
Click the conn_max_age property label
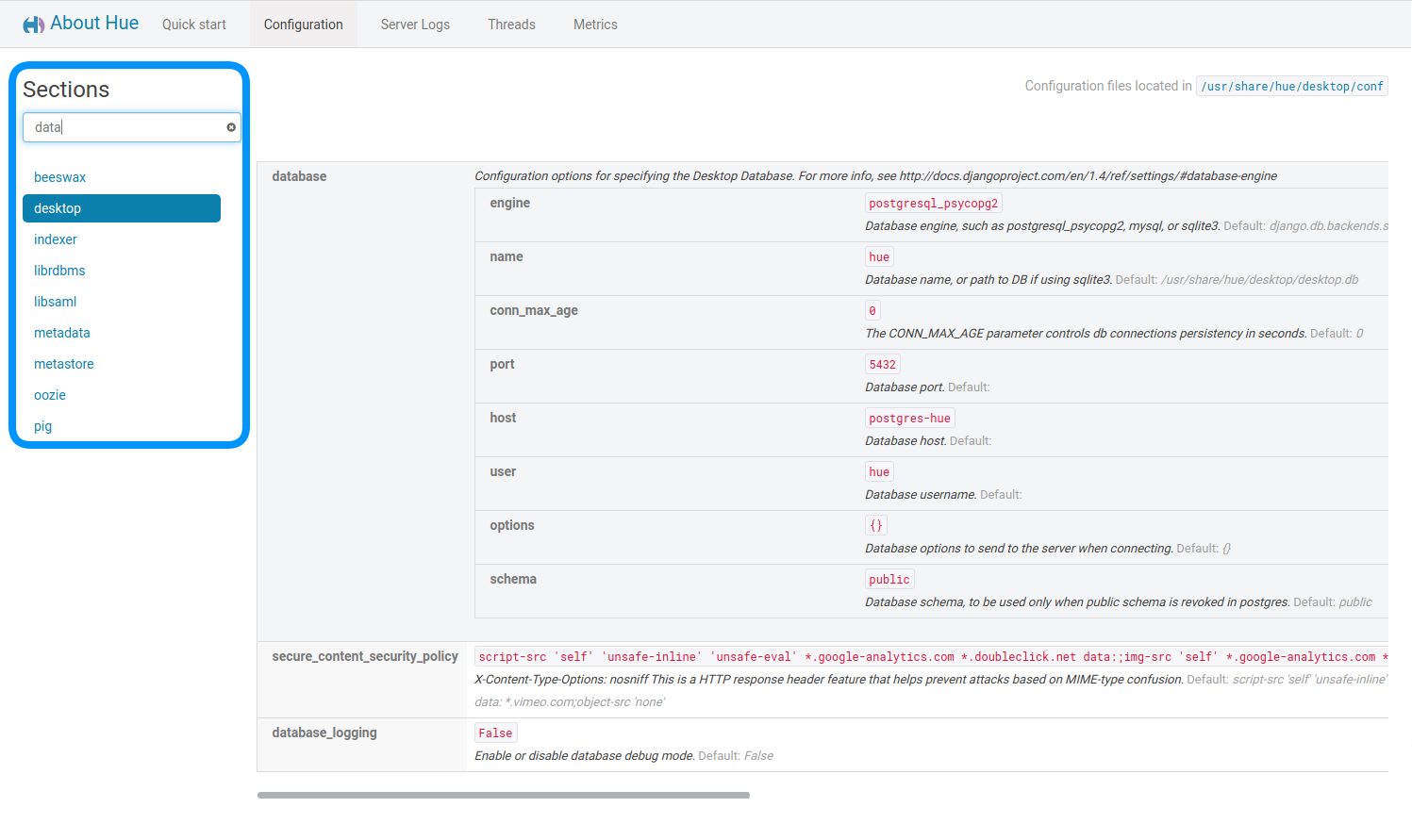point(534,310)
